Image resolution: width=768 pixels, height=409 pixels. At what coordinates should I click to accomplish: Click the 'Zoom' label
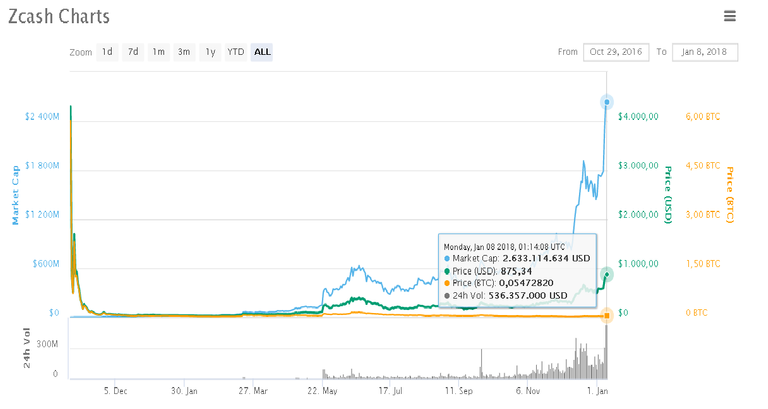tap(81, 52)
